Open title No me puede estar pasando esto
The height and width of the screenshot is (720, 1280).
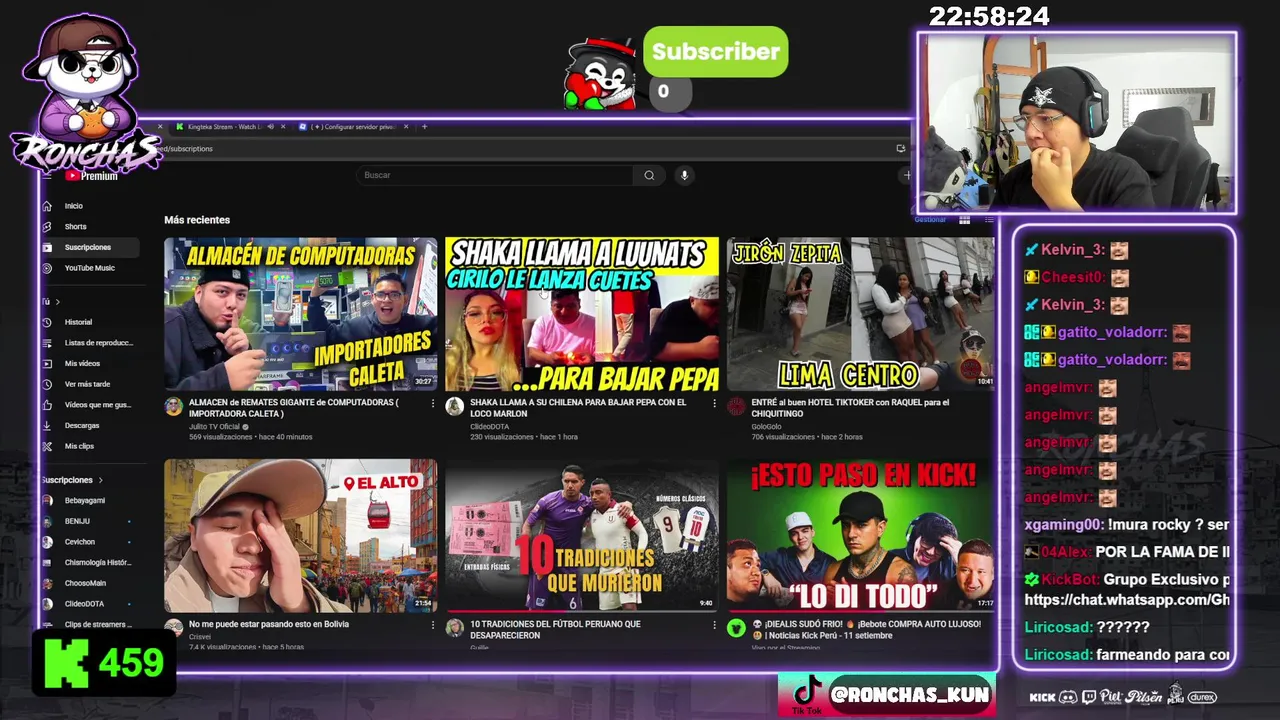coord(269,624)
